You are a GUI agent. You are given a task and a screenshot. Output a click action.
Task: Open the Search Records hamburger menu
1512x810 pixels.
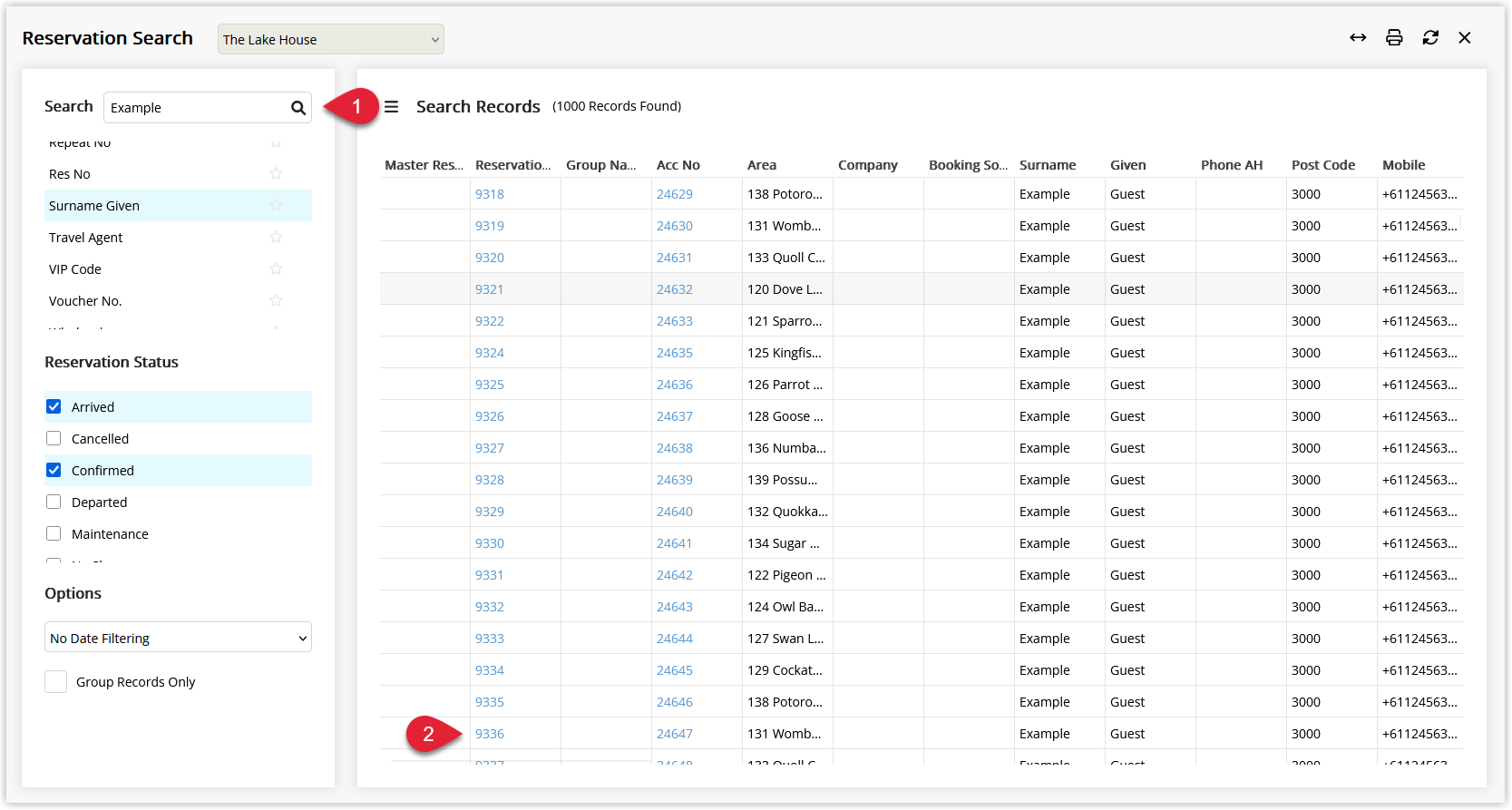coord(391,107)
